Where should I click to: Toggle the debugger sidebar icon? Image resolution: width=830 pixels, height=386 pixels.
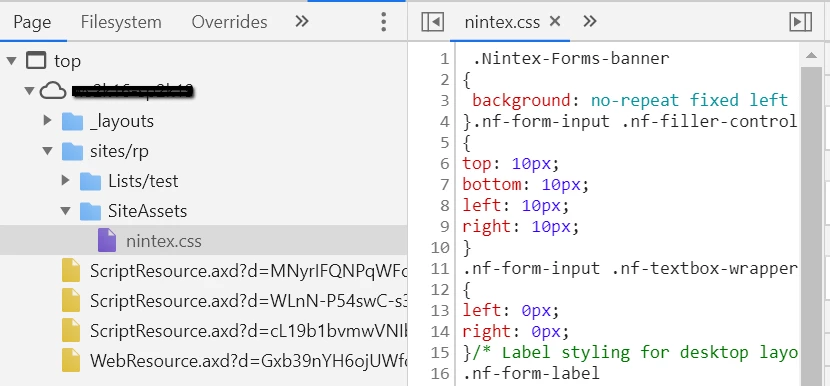coord(800,22)
